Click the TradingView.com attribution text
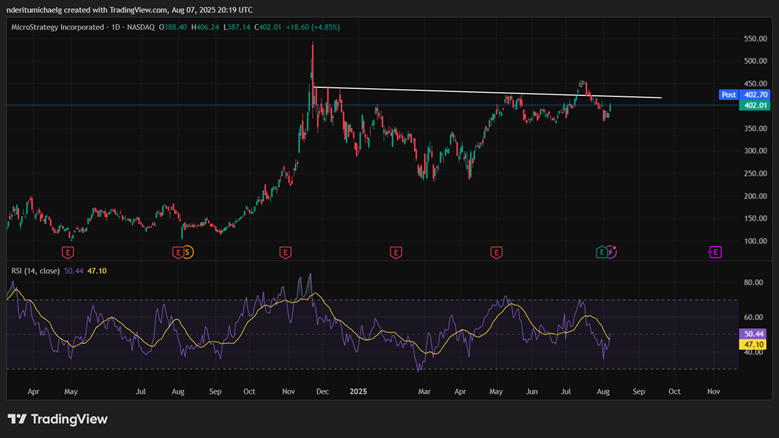Image resolution: width=779 pixels, height=438 pixels. point(160,8)
